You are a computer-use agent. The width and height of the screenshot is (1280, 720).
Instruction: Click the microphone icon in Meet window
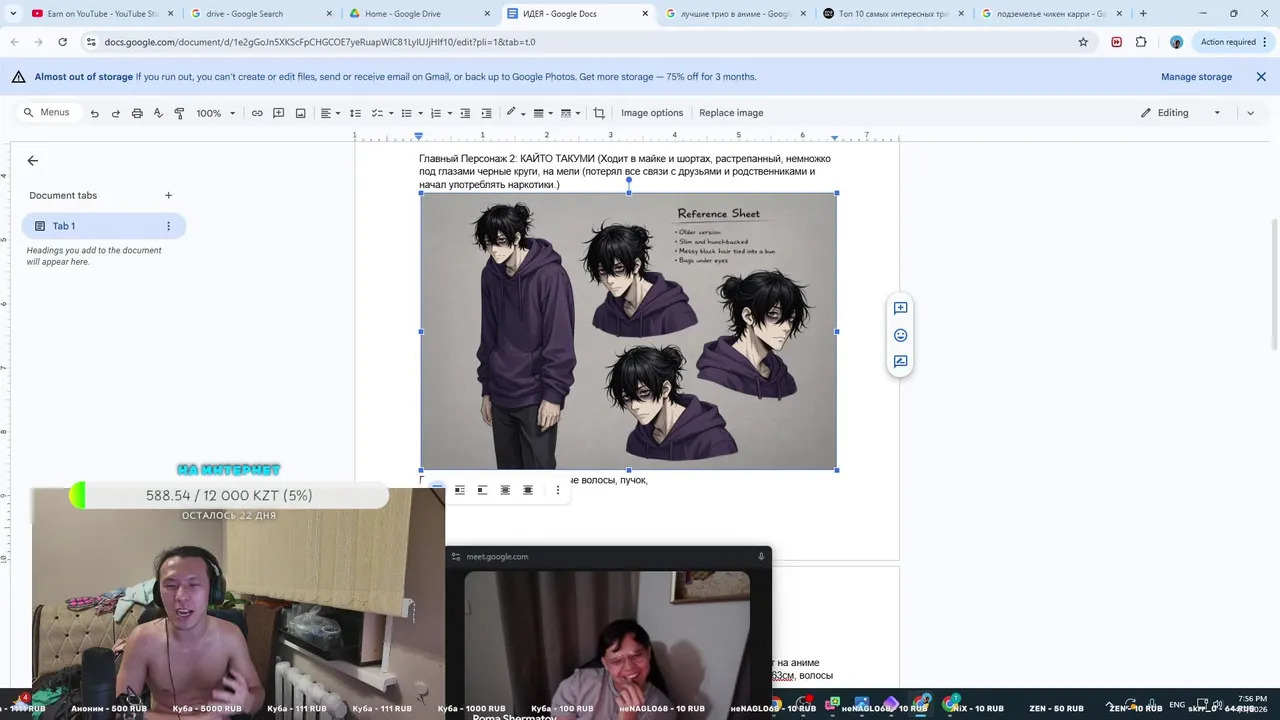pos(761,556)
